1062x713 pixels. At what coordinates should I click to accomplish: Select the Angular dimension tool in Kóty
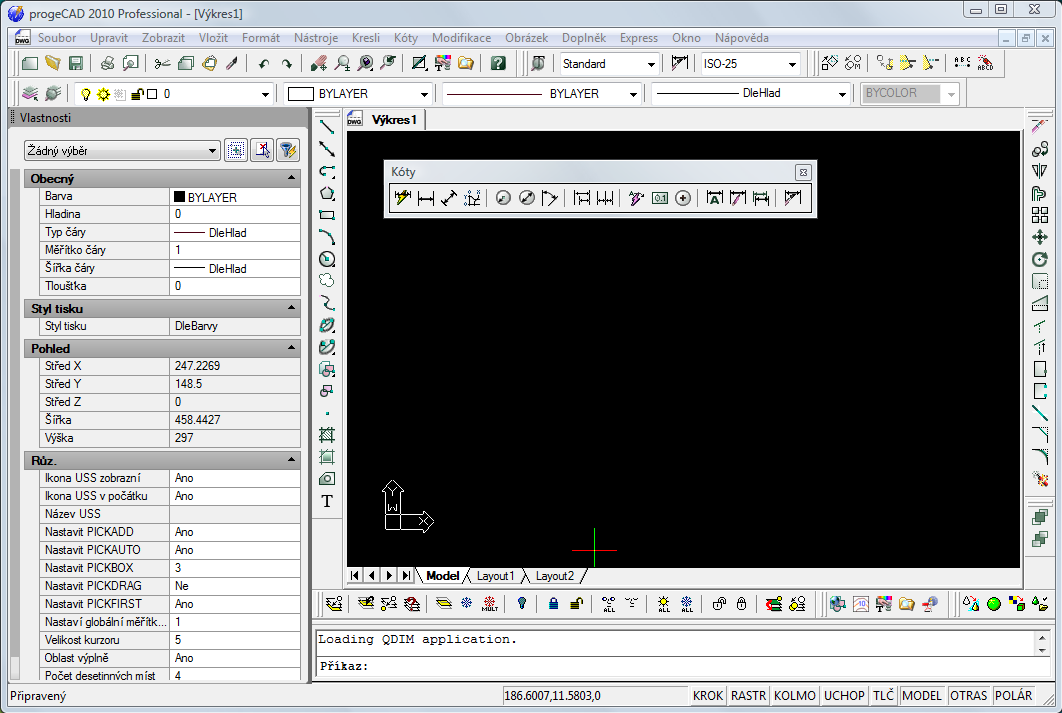pyautogui.click(x=549, y=198)
